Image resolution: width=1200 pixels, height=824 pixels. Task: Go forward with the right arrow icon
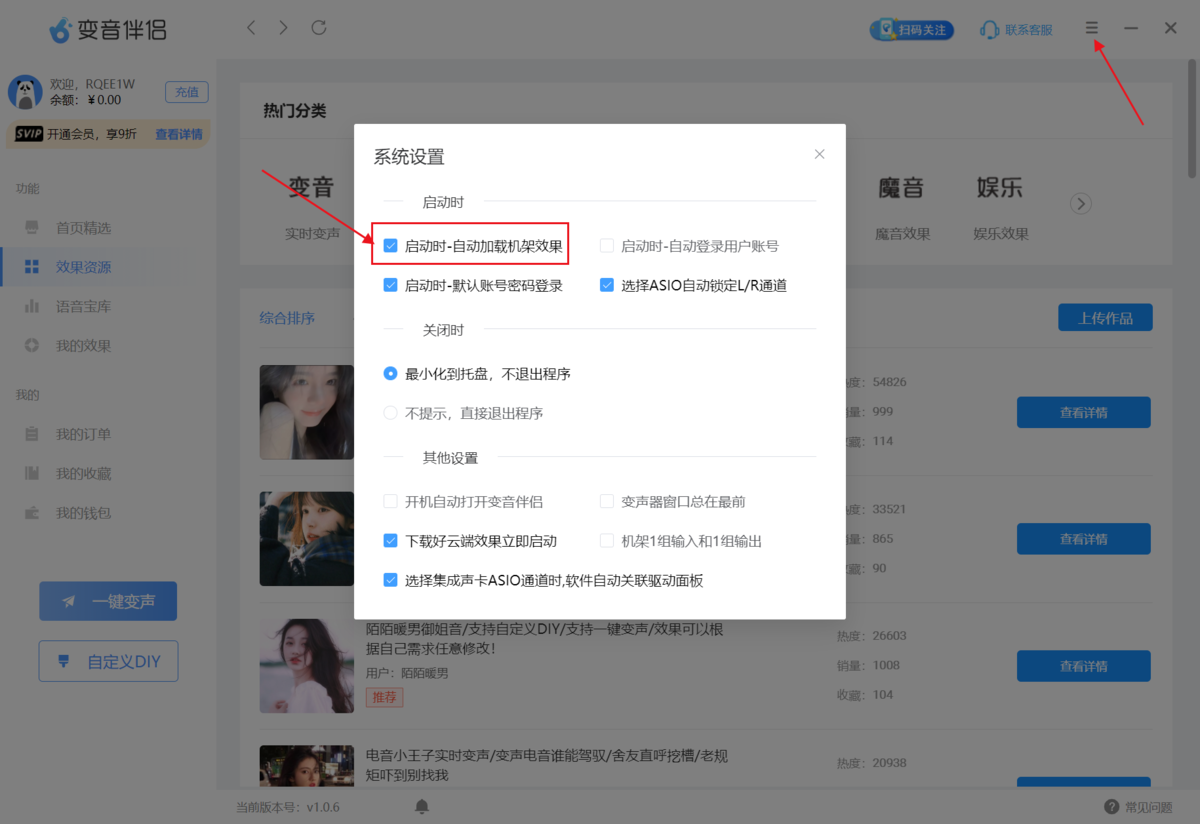284,28
